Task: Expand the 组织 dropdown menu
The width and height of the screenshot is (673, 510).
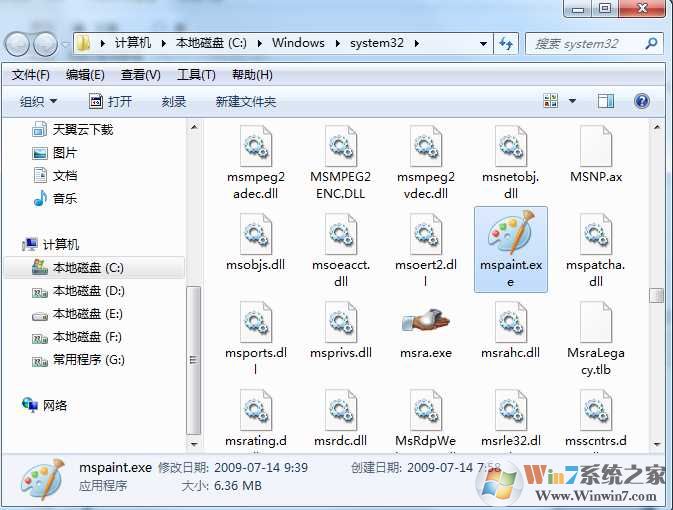Action: point(38,102)
